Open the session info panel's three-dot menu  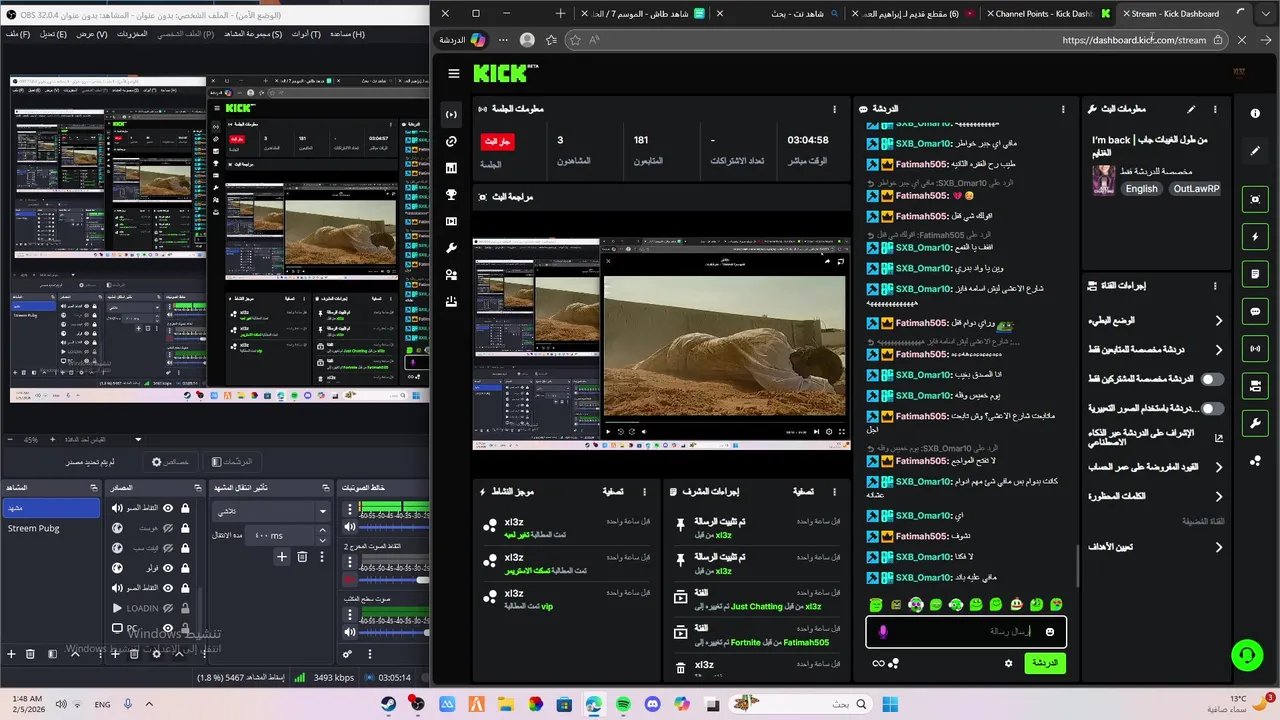[835, 109]
